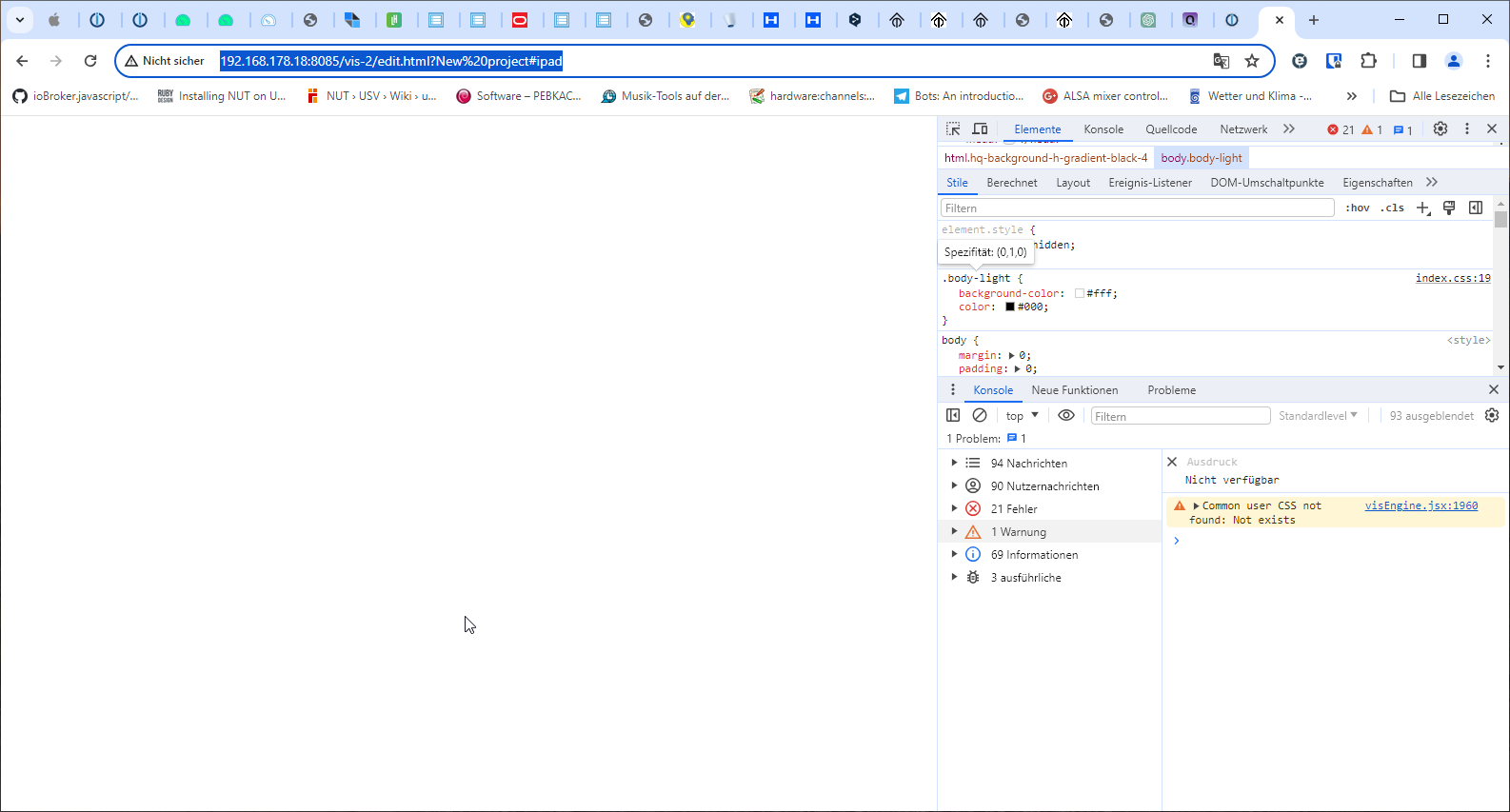The height and width of the screenshot is (812, 1510).
Task: Activate the DevTools element inspector picker
Action: click(x=953, y=129)
